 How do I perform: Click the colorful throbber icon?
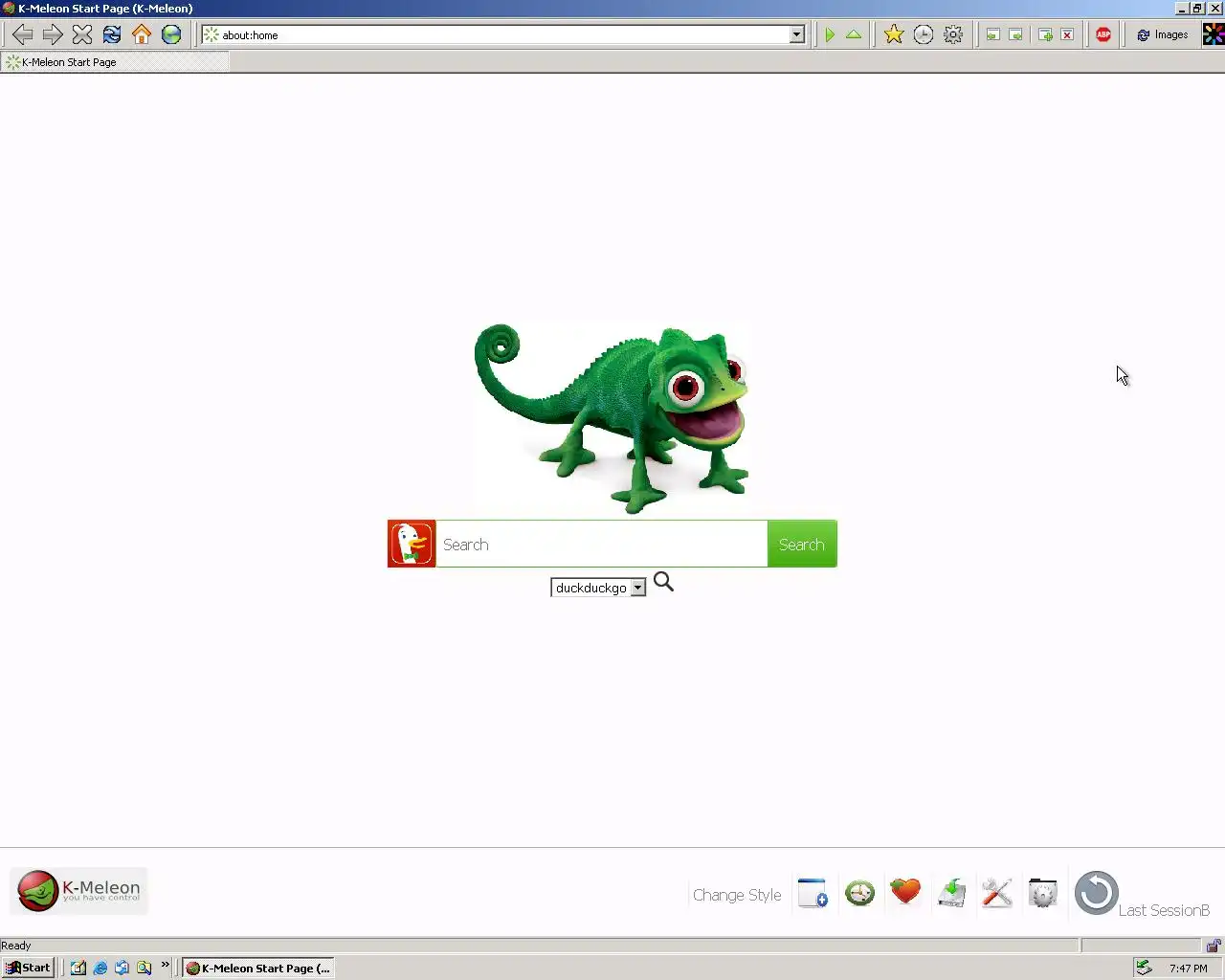[1214, 34]
